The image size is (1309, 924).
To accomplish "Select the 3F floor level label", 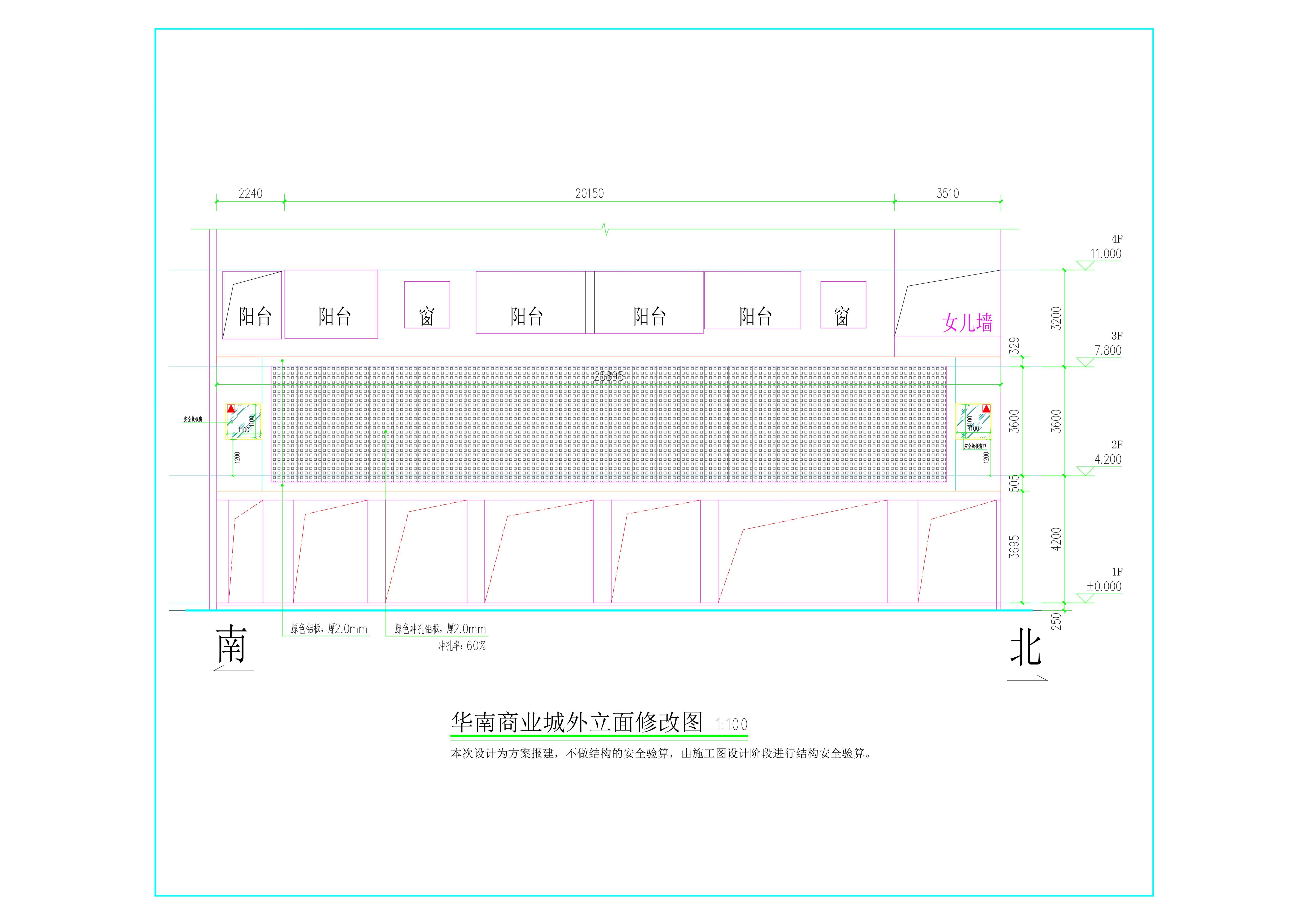I will coord(1116,336).
